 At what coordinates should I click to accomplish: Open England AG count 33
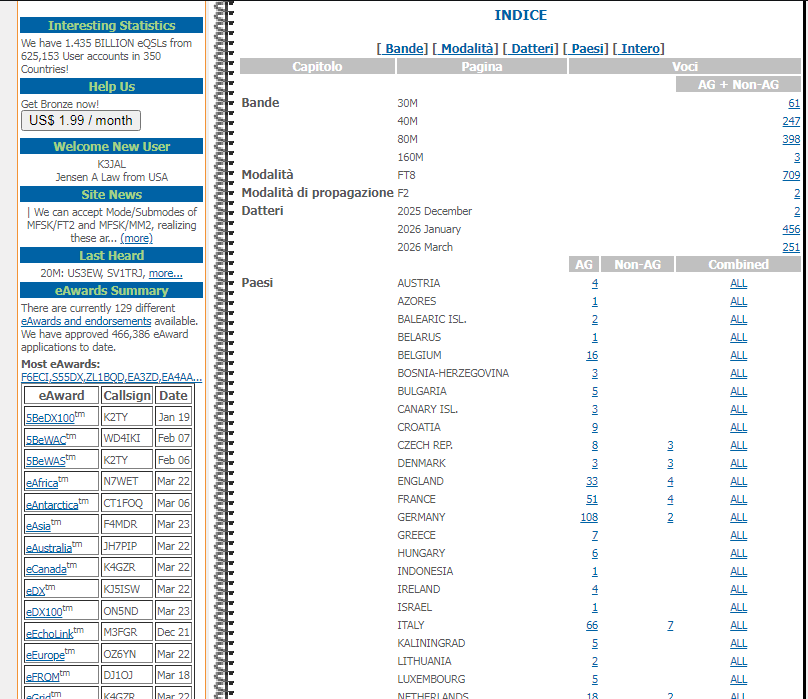pos(592,481)
